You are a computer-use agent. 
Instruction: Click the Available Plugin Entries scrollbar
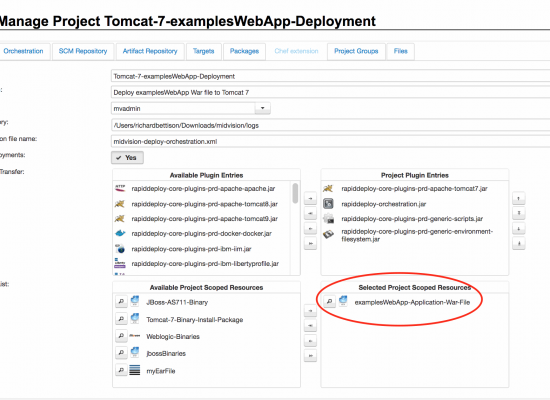[x=295, y=193]
